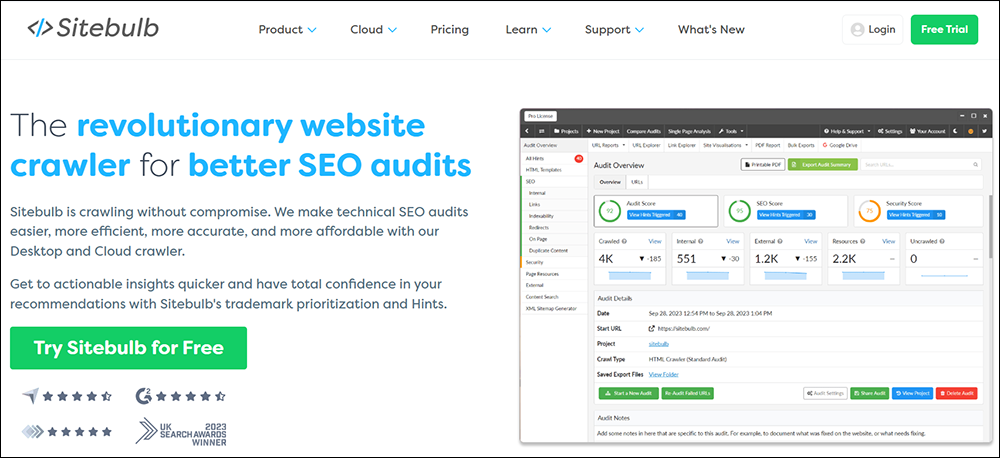Click the UK Search Awards 2023 badge
This screenshot has height=458, width=1000.
point(180,431)
